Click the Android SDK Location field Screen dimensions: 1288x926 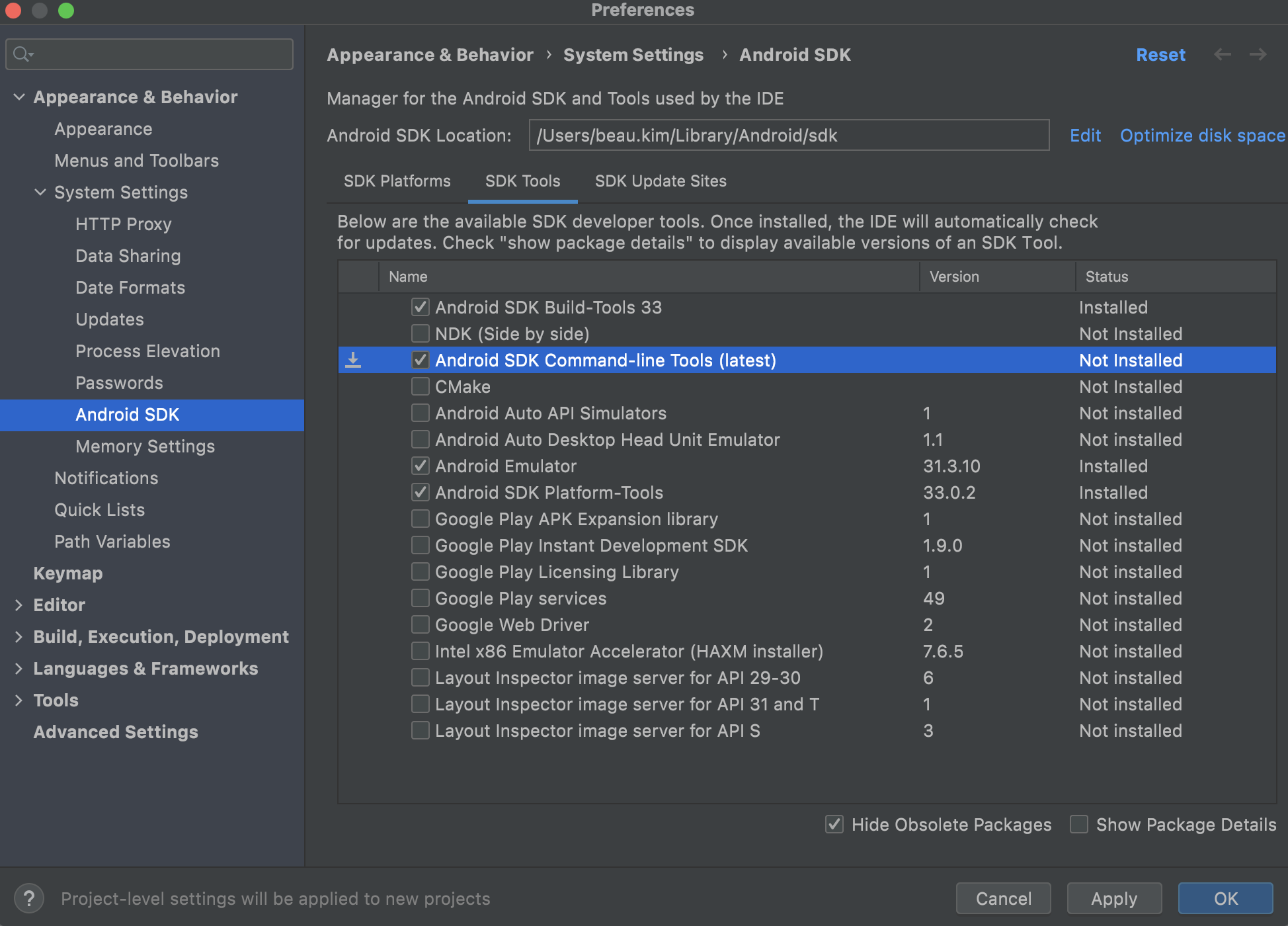click(788, 136)
